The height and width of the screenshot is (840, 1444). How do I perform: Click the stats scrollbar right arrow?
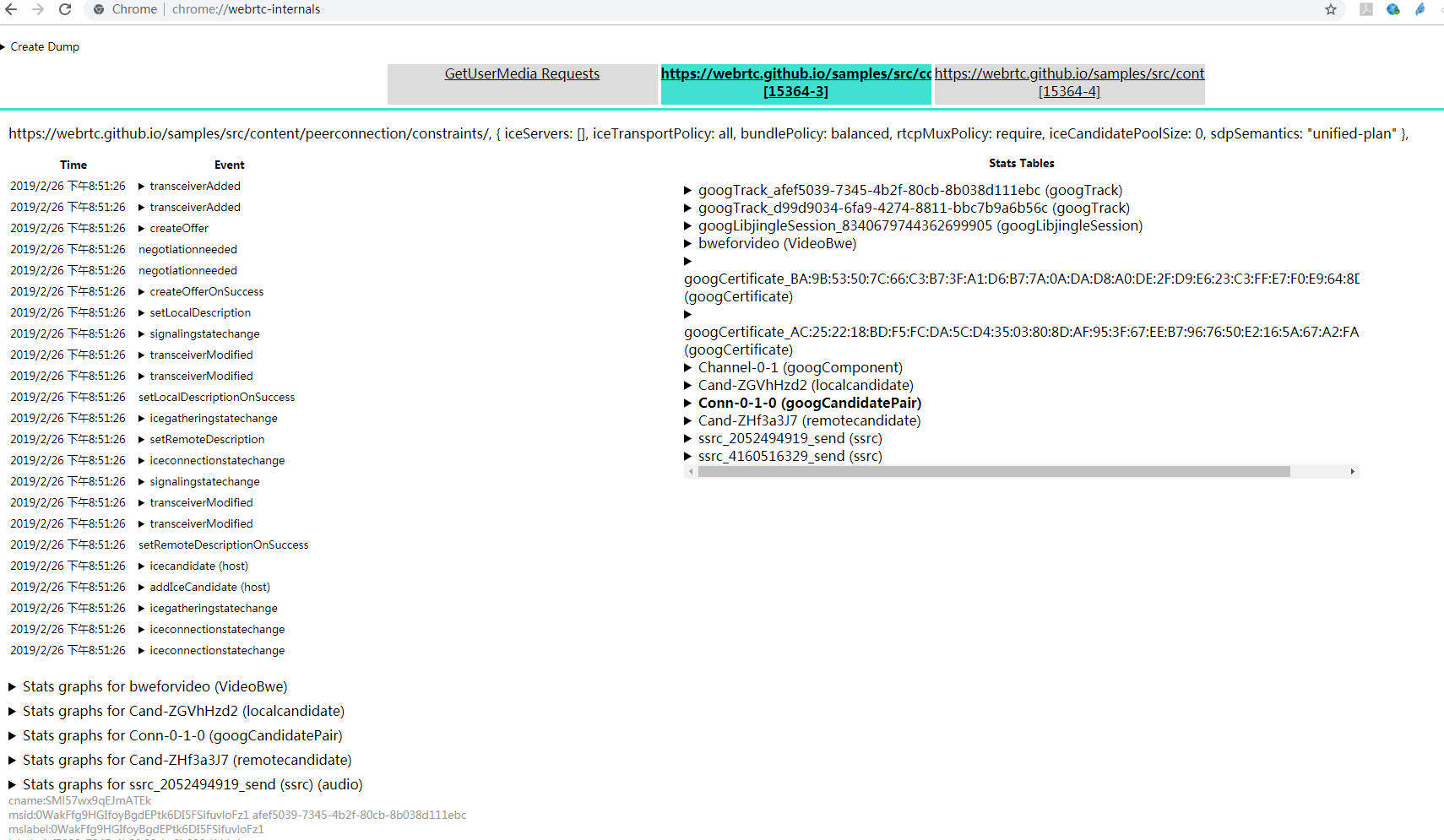tap(1353, 472)
